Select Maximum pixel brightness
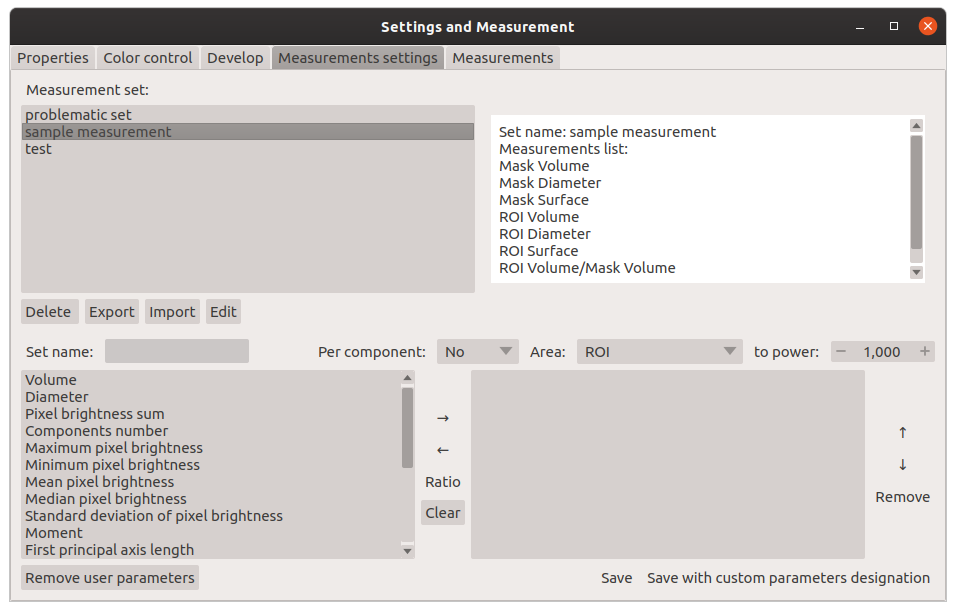This screenshot has width=956, height=611. point(212,448)
